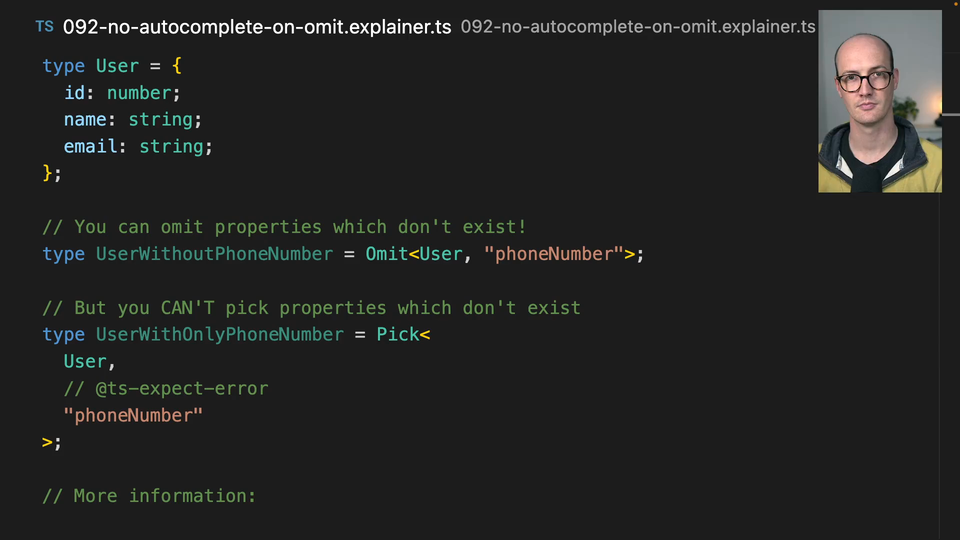This screenshot has width=960, height=540.
Task: Click the "But you CAN'T pick" comment
Action: (311, 308)
